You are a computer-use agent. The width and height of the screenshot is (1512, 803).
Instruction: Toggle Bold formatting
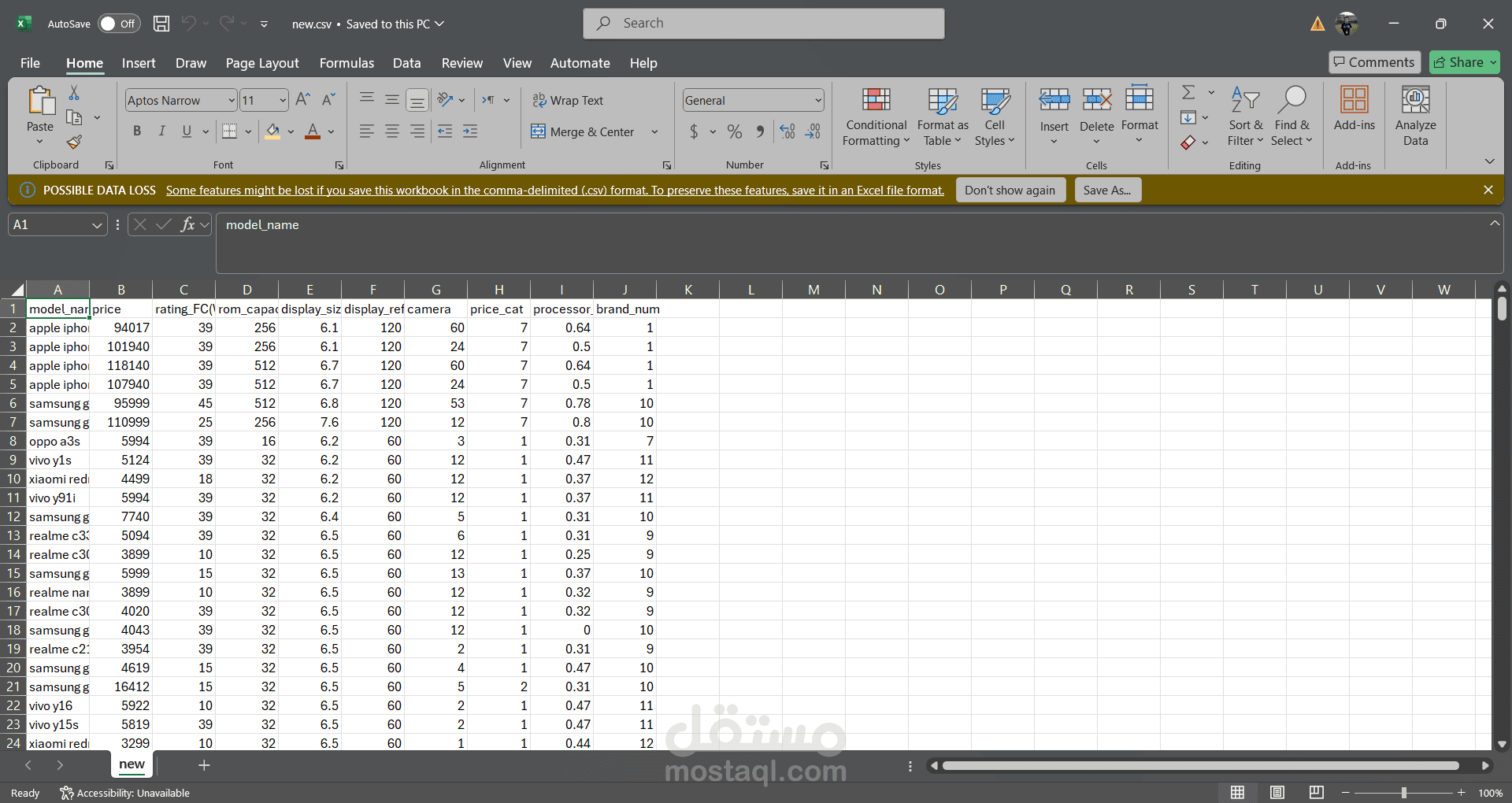(137, 131)
